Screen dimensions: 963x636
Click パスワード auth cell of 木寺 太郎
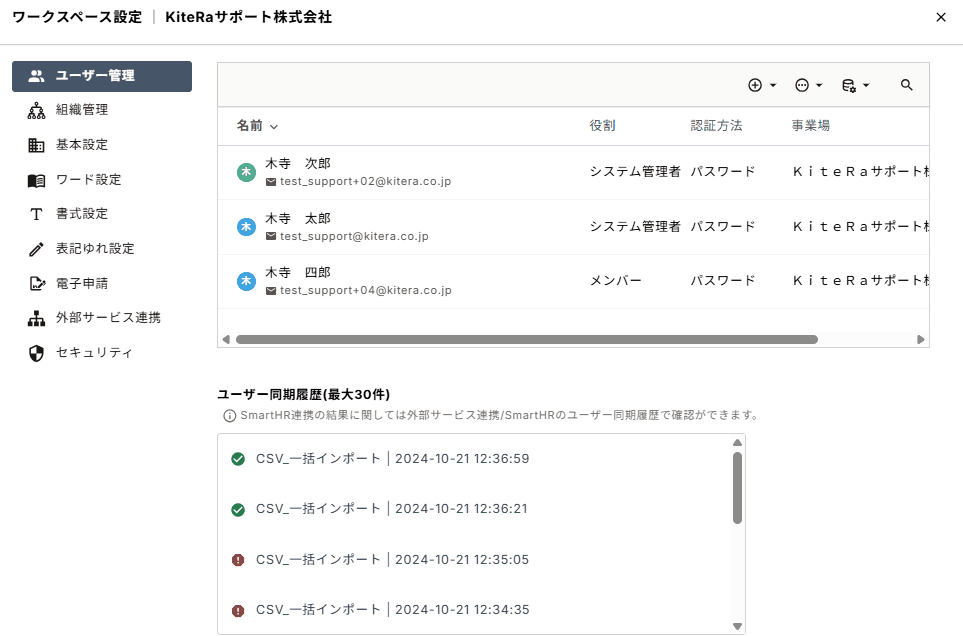[723, 227]
